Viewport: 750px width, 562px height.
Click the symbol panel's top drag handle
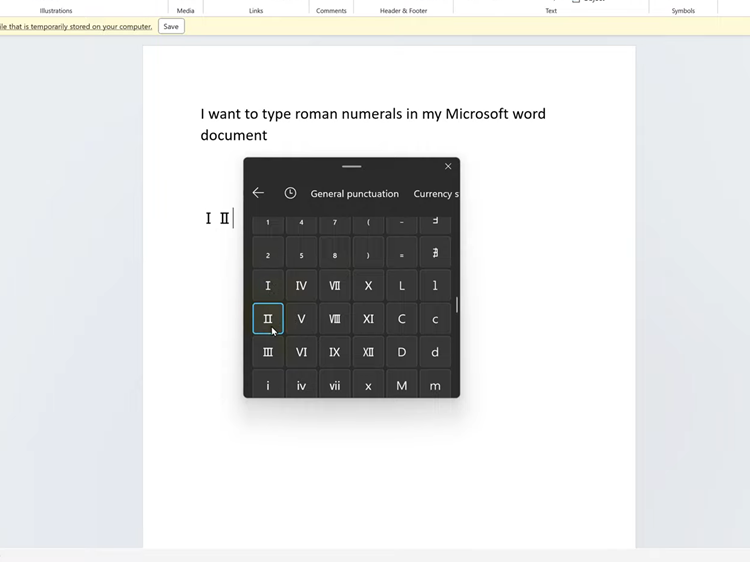click(x=352, y=166)
